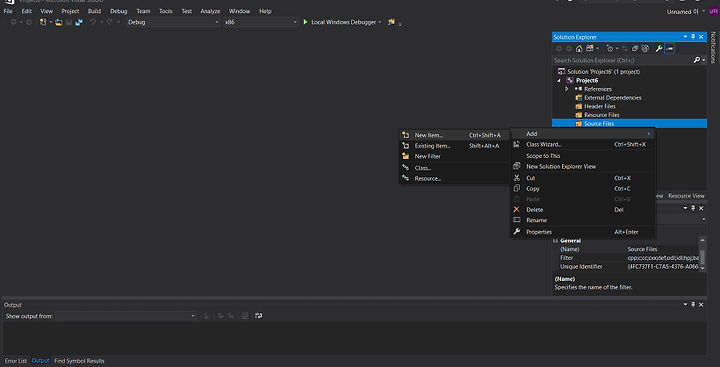This screenshot has height=367, width=720.
Task: Open the Solution Explorer window position dropdown
Action: pos(685,37)
